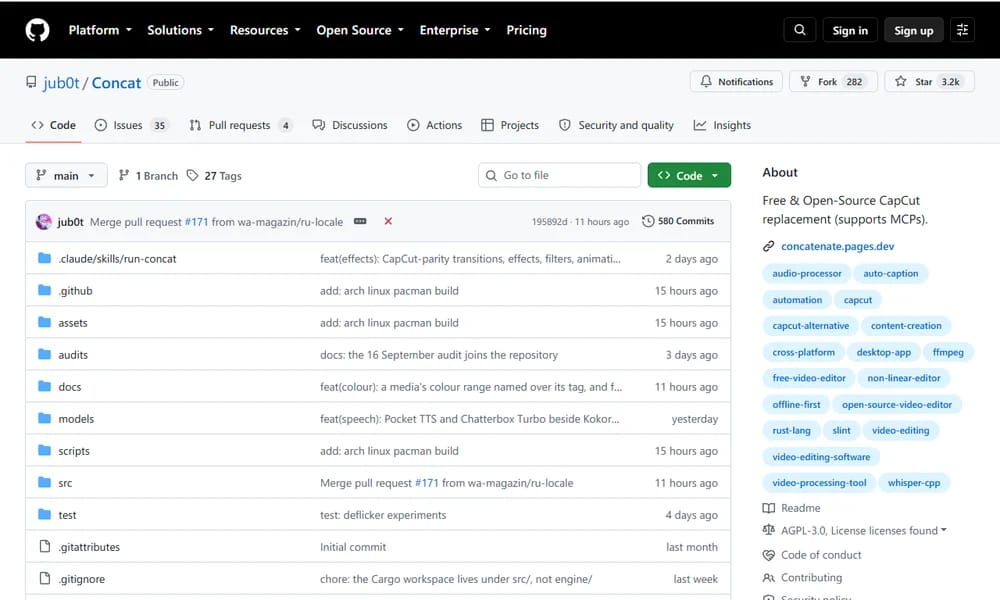Open the GitHub logo homepage
The image size is (1000, 600).
point(37,30)
